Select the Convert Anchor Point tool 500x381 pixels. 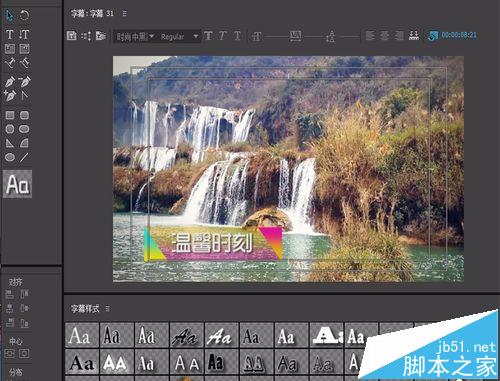pyautogui.click(x=24, y=96)
